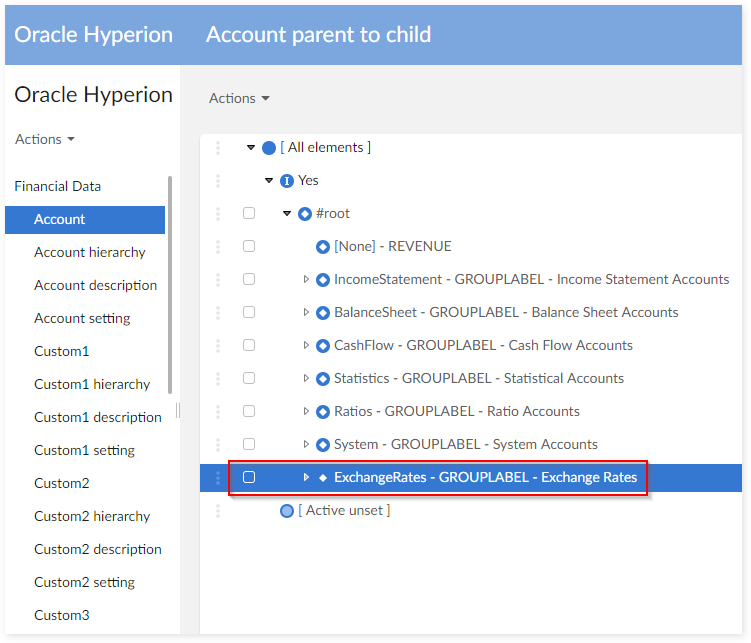The width and height of the screenshot is (751, 643).
Task: Expand the Ratios GROUPLABEL node
Action: 307,412
